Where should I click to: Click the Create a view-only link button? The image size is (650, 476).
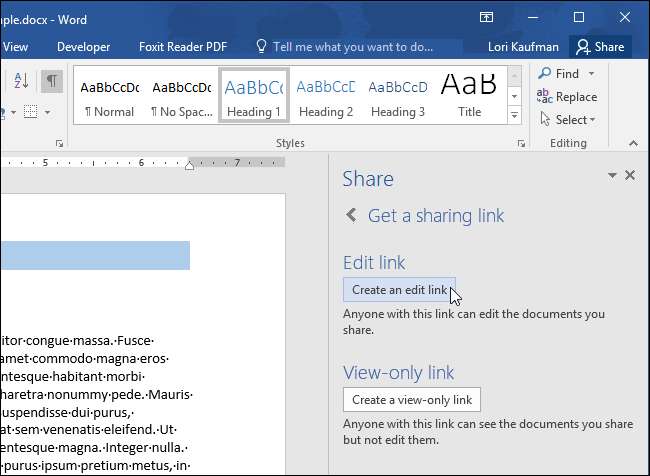pos(411,400)
